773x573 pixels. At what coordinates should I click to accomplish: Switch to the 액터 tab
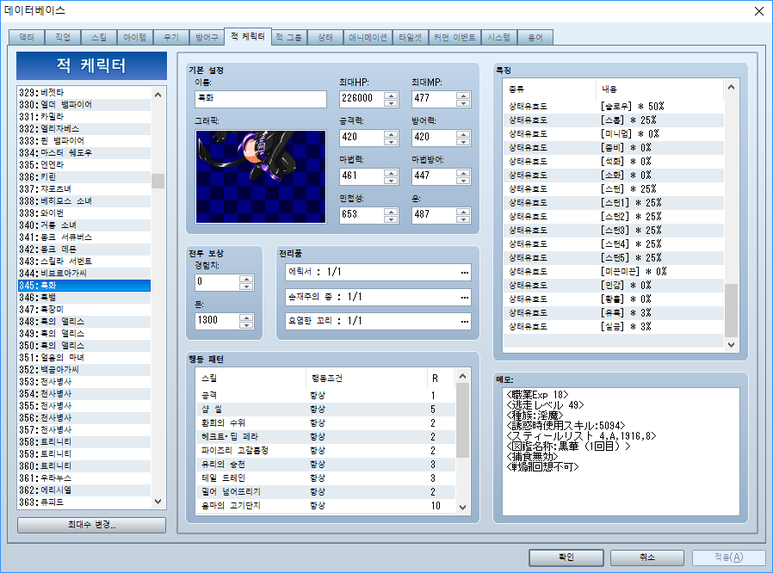click(27, 37)
